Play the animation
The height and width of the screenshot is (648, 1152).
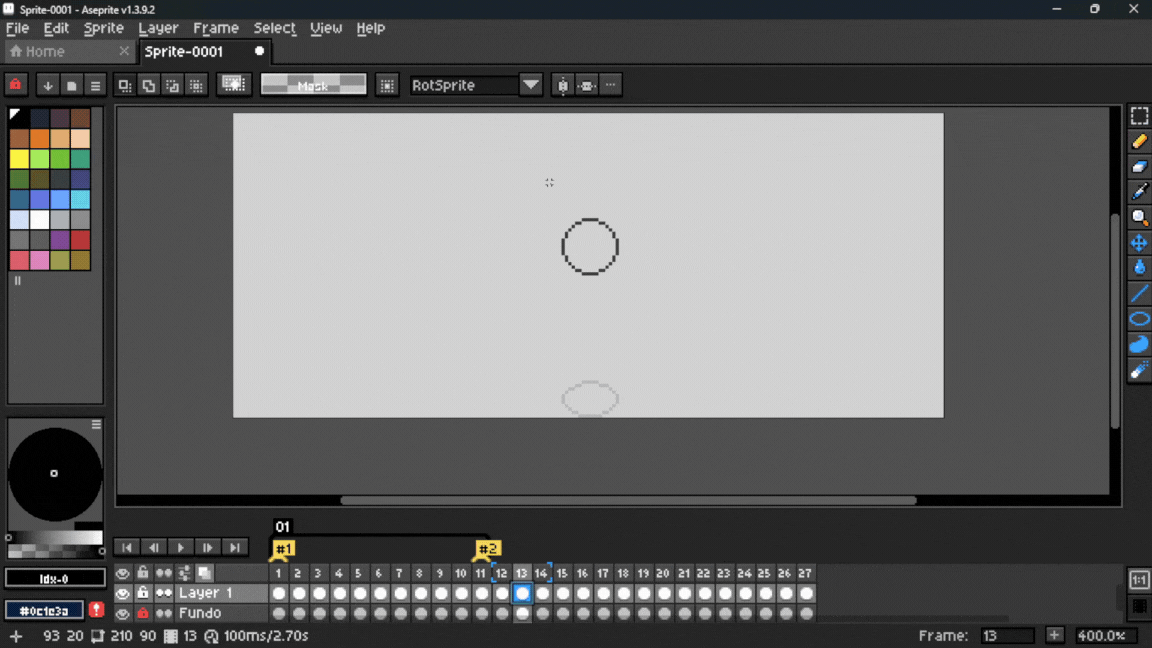(181, 547)
